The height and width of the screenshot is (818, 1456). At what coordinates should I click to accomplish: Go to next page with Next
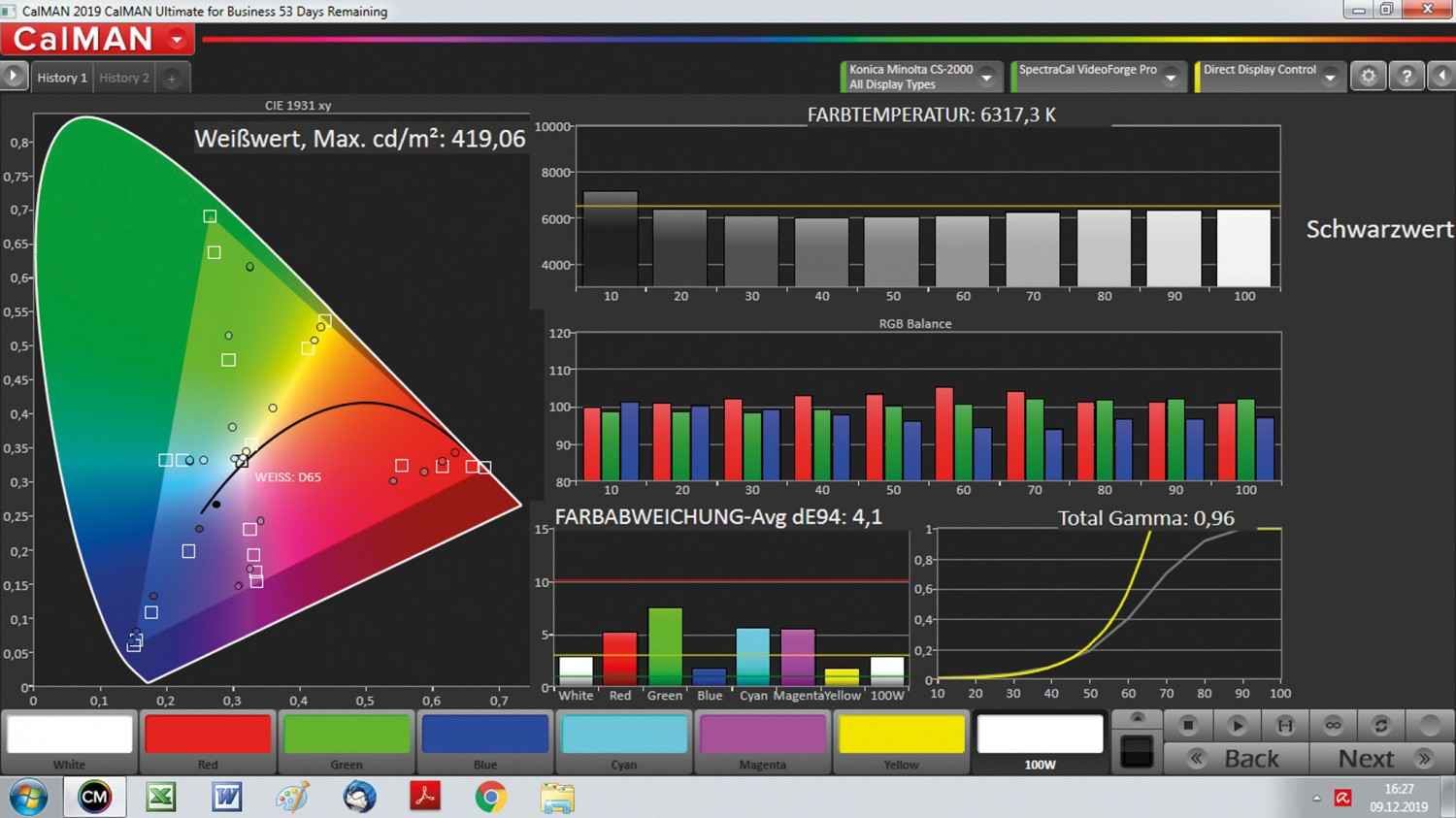pos(1382,759)
